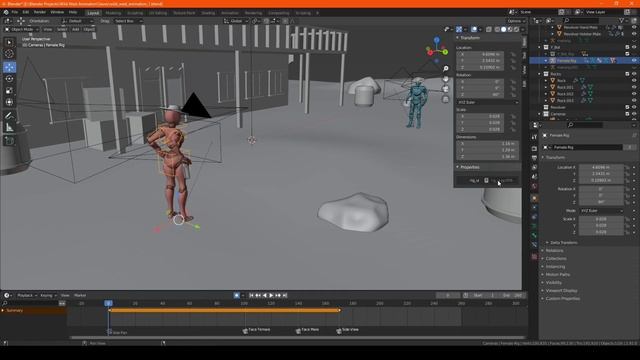Jump to the first frame
This screenshot has height=360, width=640.
point(251,295)
